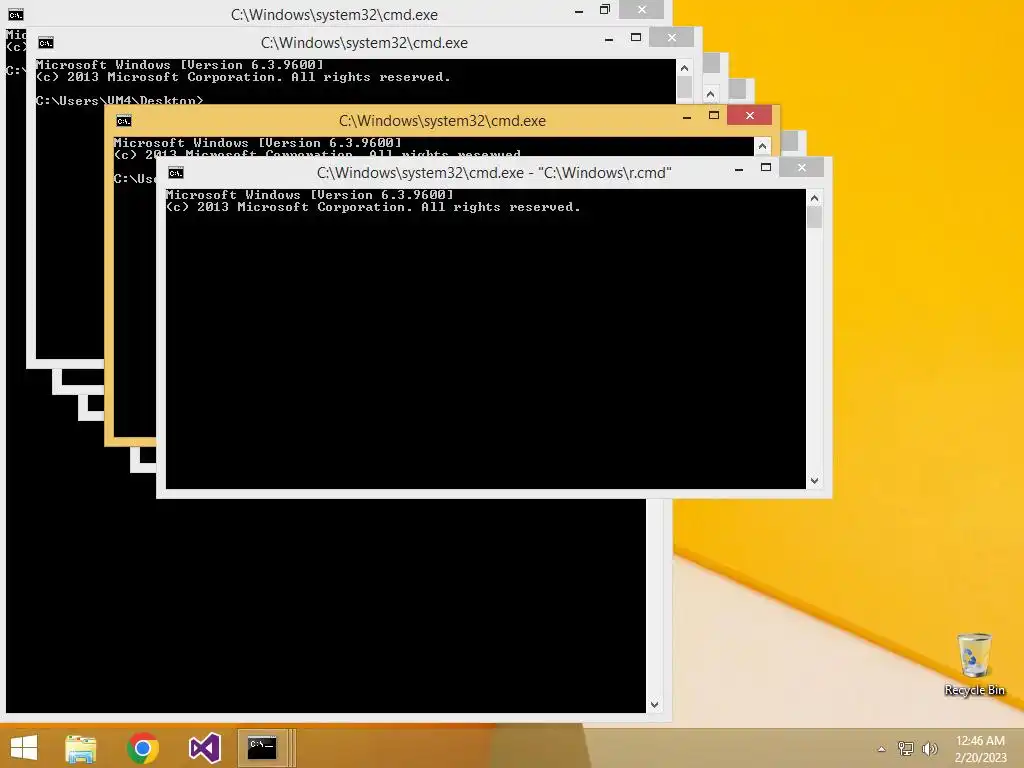1024x768 pixels.
Task: Click the scroll down arrow in the r.cmd window
Action: (x=814, y=481)
